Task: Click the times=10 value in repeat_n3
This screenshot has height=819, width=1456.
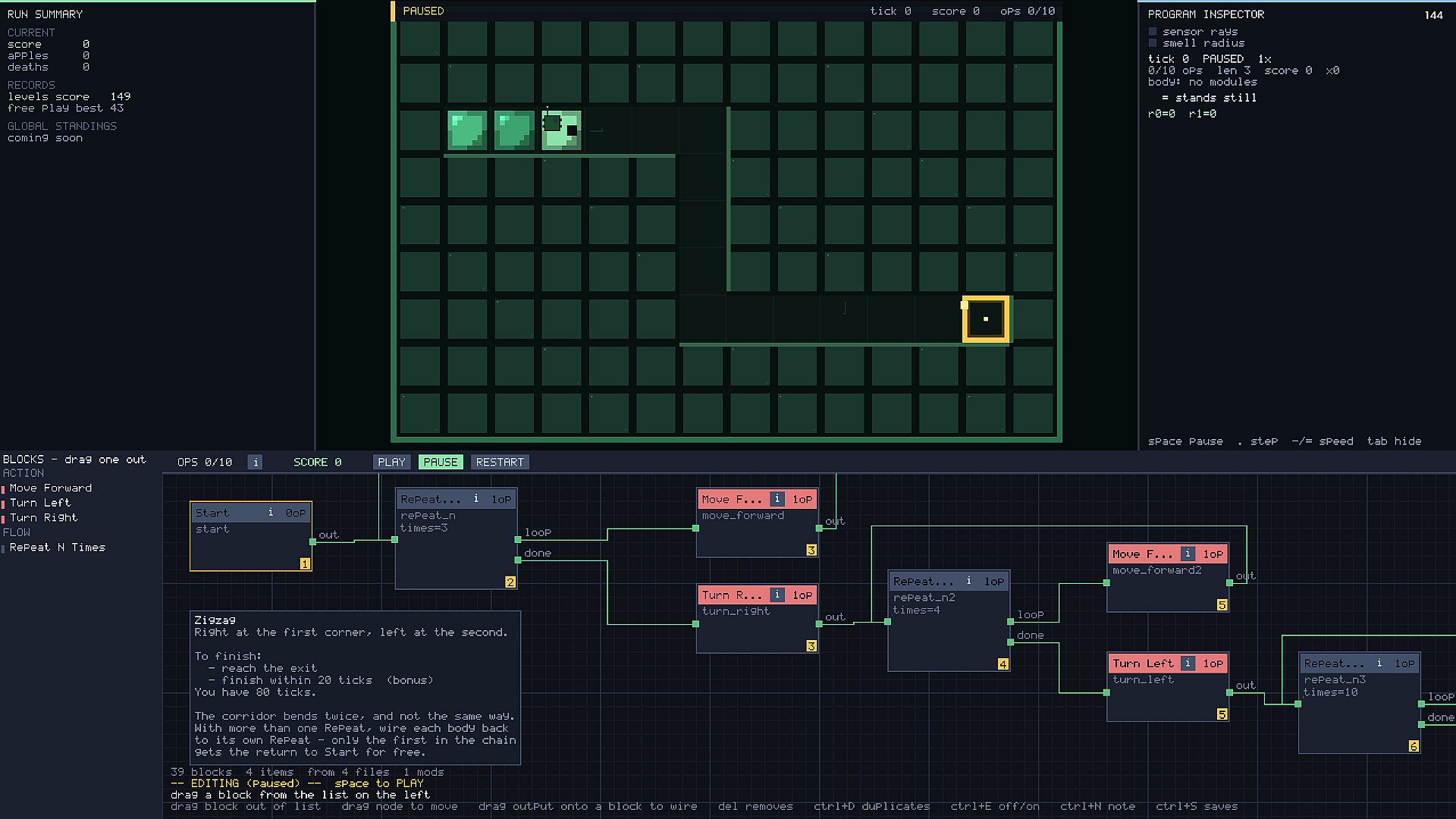Action: point(1331,692)
